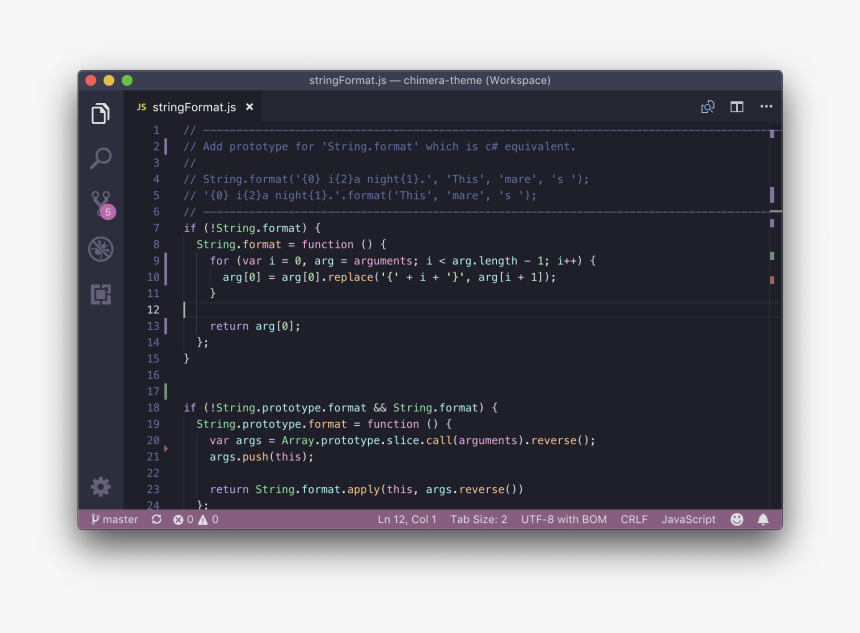This screenshot has height=633, width=860.
Task: Synchronize changes using the sync icon
Action: click(156, 519)
